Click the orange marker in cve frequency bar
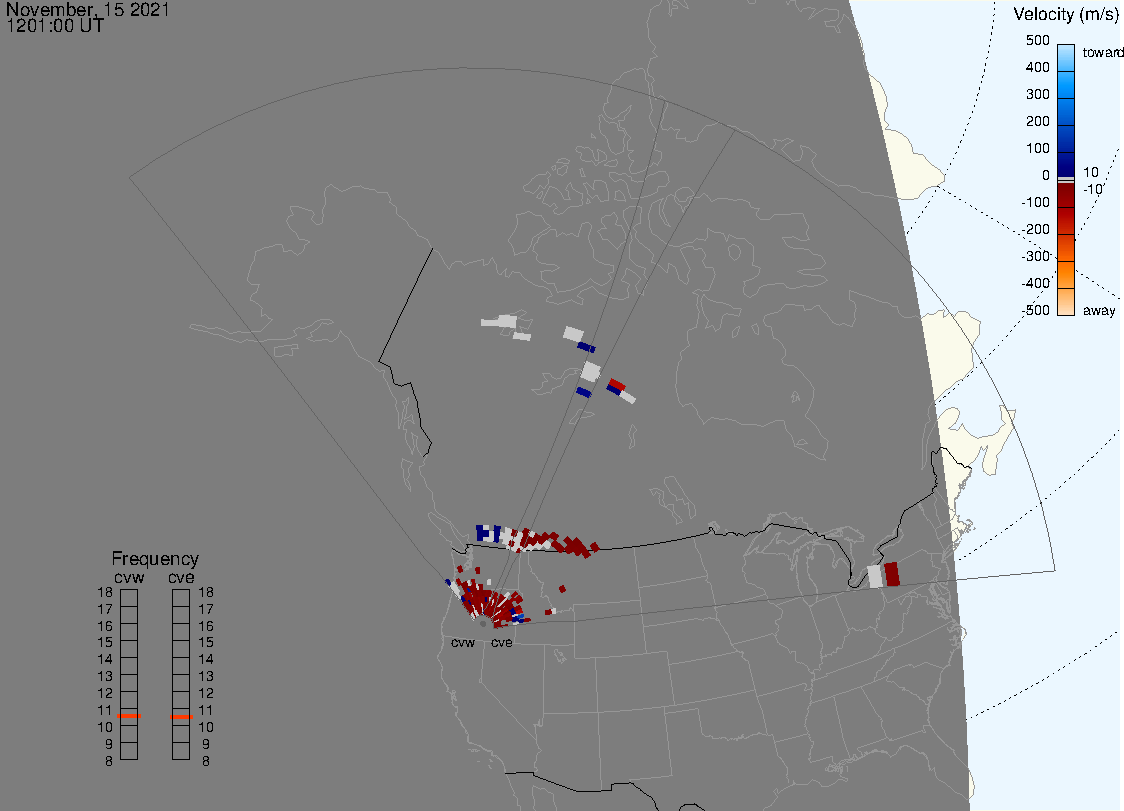 coord(181,717)
